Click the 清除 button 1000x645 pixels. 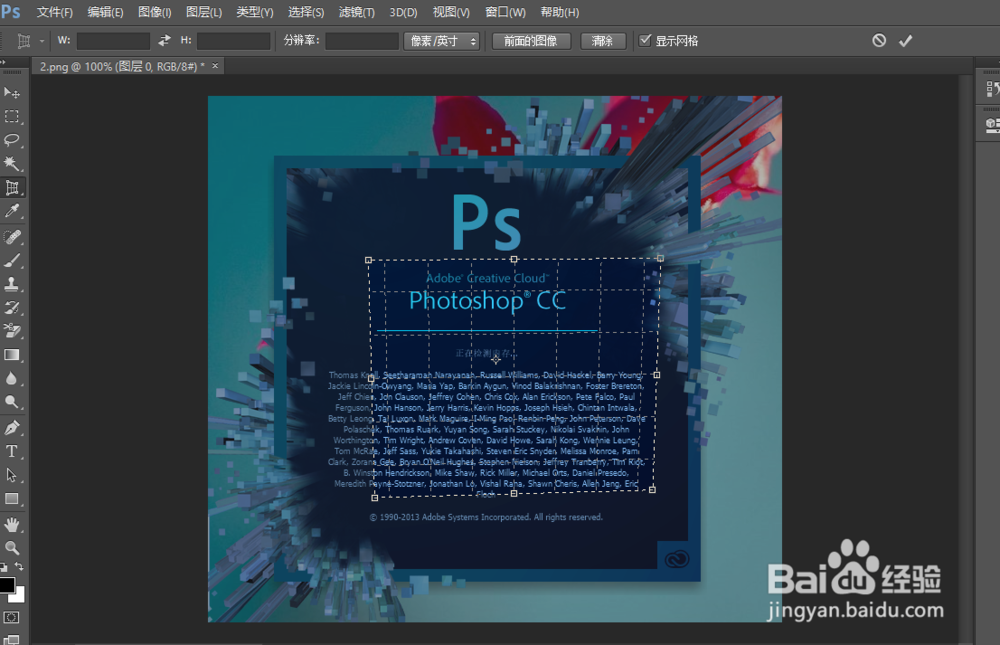click(x=602, y=41)
